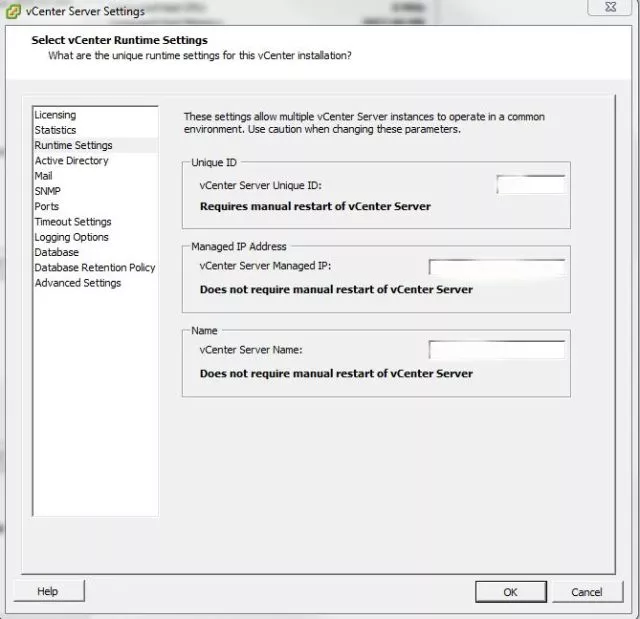Click the 'Select vCenter Runtime Settings' heading
Viewport: 640px width, 619px height.
pos(120,40)
